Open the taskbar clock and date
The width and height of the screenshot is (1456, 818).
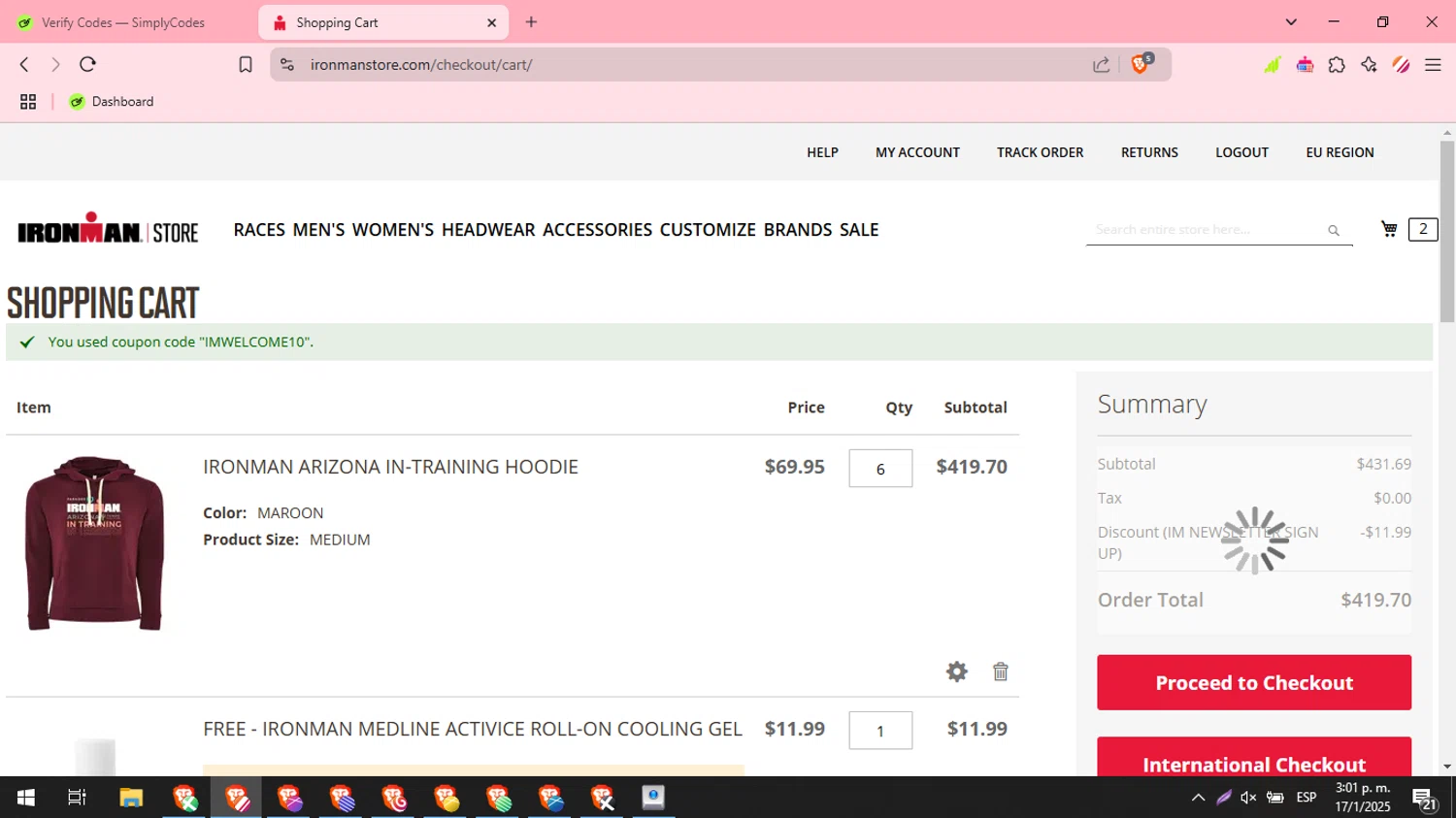(1363, 798)
